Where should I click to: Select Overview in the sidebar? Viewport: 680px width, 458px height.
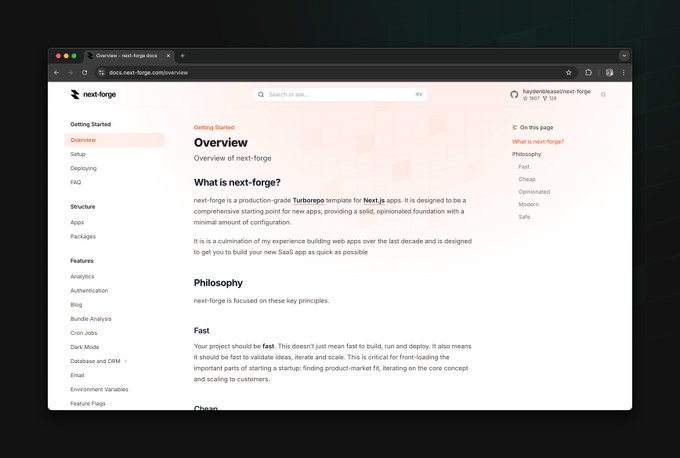pos(114,140)
